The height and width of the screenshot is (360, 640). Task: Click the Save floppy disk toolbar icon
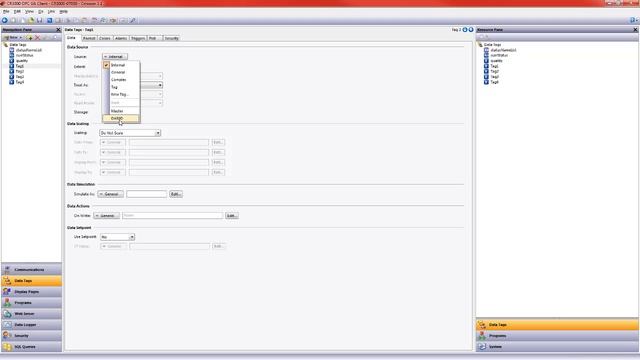click(40, 20)
